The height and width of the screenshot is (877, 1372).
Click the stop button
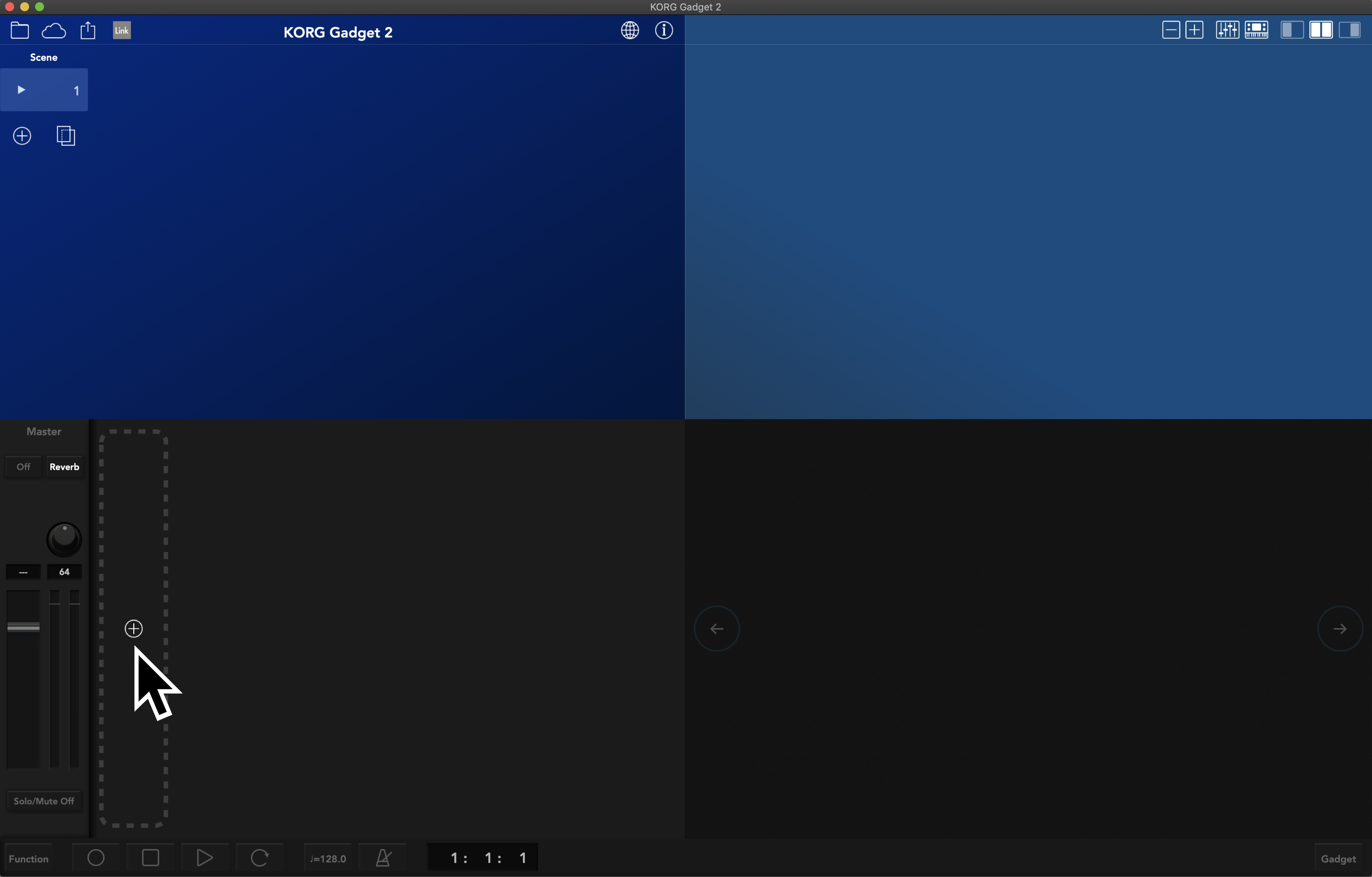[x=150, y=858]
